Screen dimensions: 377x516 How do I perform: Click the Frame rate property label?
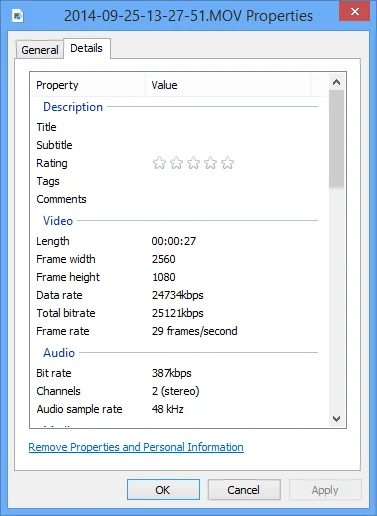pos(63,331)
